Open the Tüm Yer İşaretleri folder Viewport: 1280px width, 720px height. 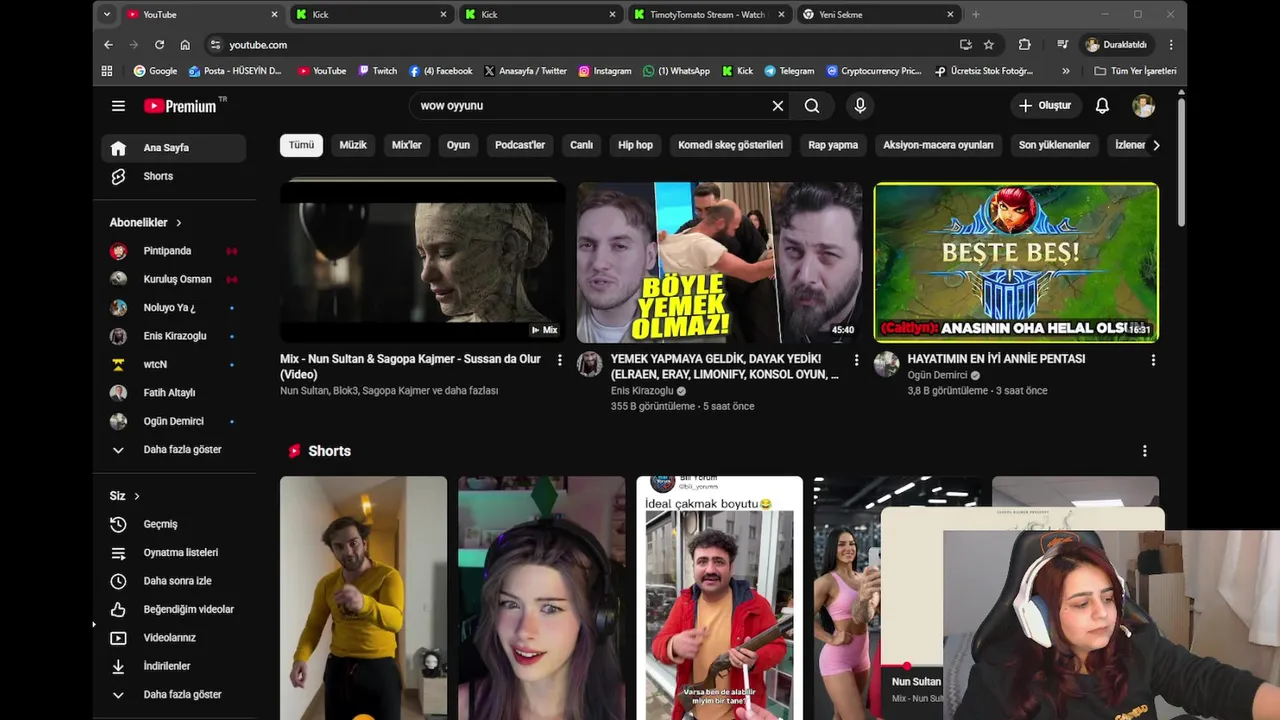pos(1135,71)
